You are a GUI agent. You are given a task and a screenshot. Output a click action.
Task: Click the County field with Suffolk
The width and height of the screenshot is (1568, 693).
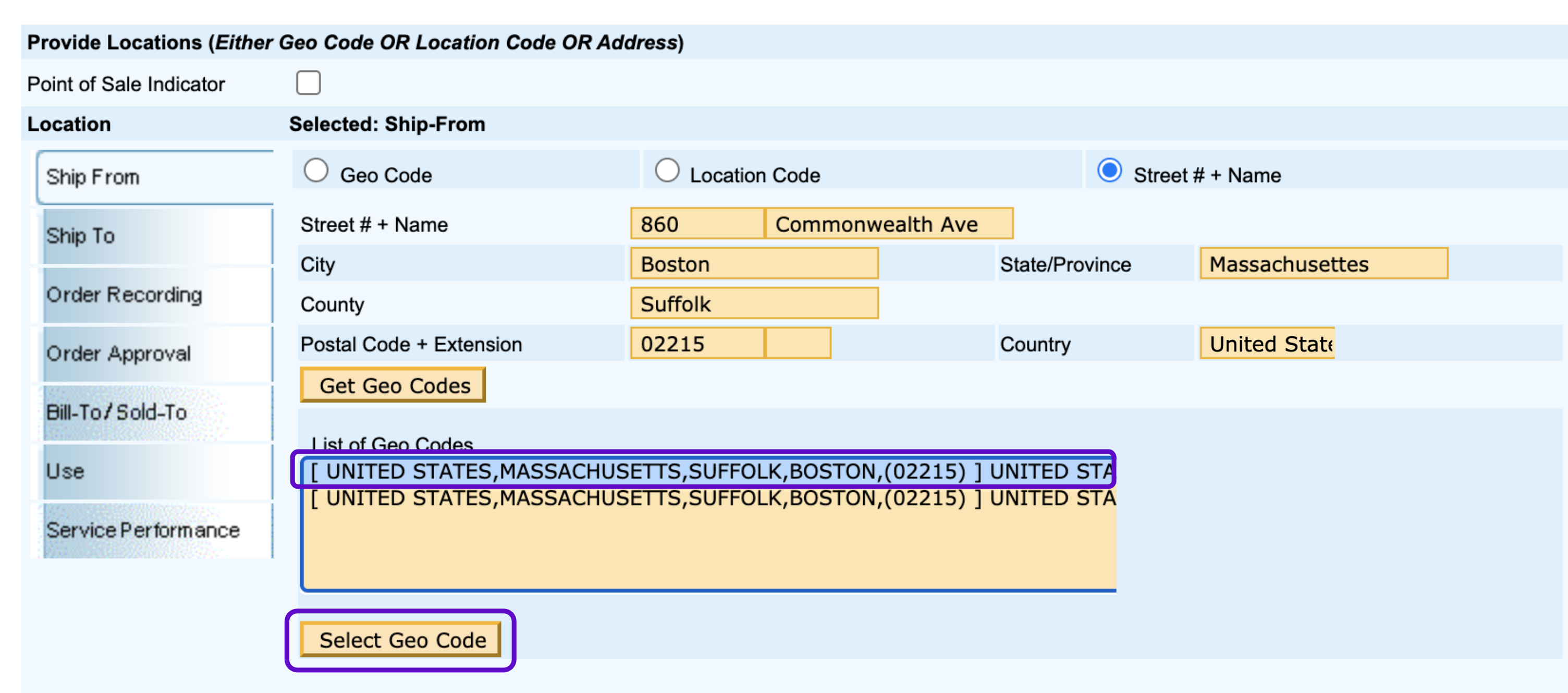pyautogui.click(x=754, y=304)
